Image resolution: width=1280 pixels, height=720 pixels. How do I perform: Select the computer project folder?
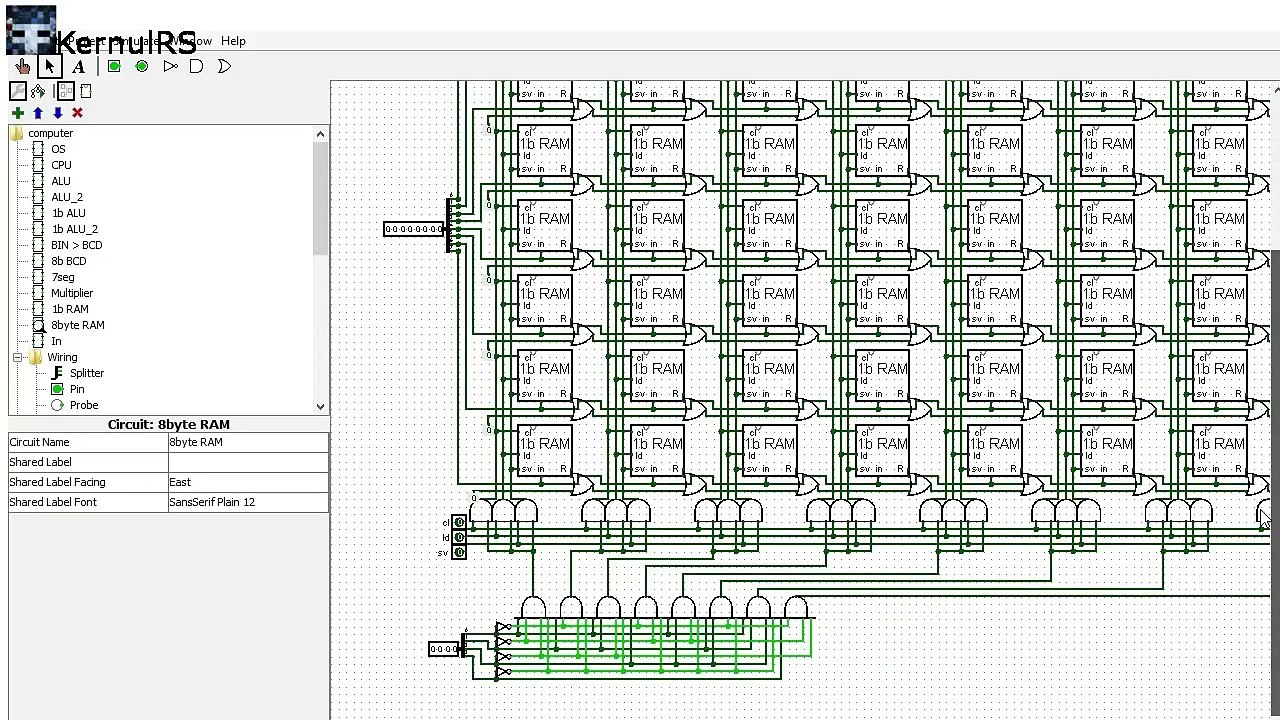(x=50, y=133)
